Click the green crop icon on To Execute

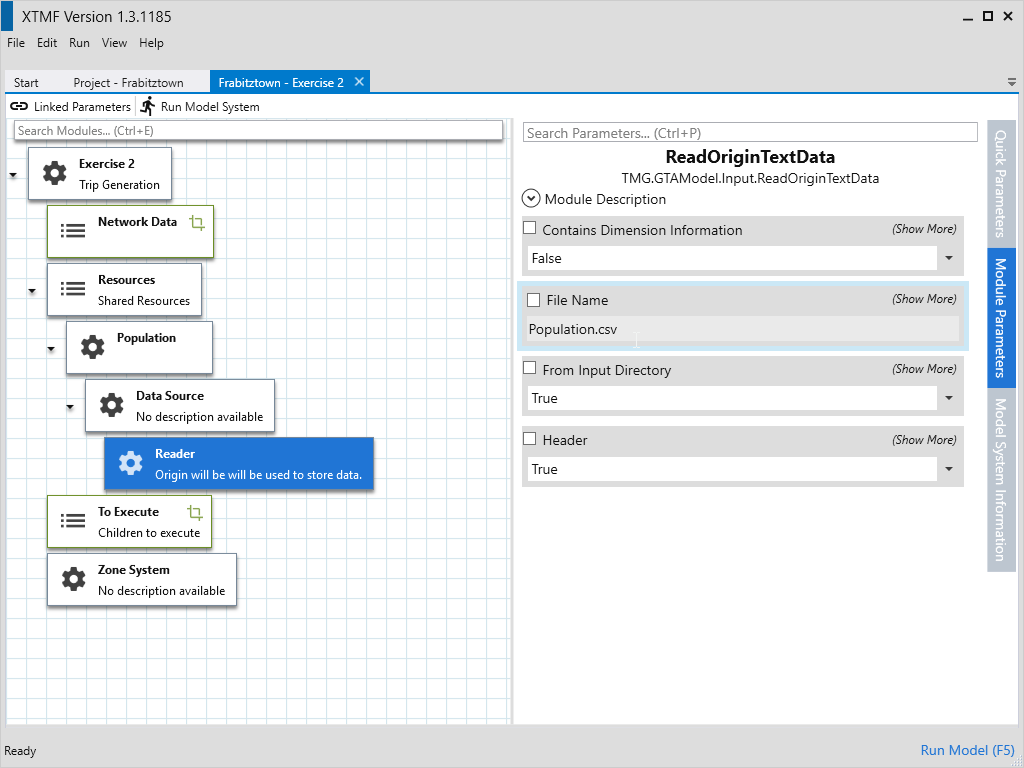click(x=195, y=513)
